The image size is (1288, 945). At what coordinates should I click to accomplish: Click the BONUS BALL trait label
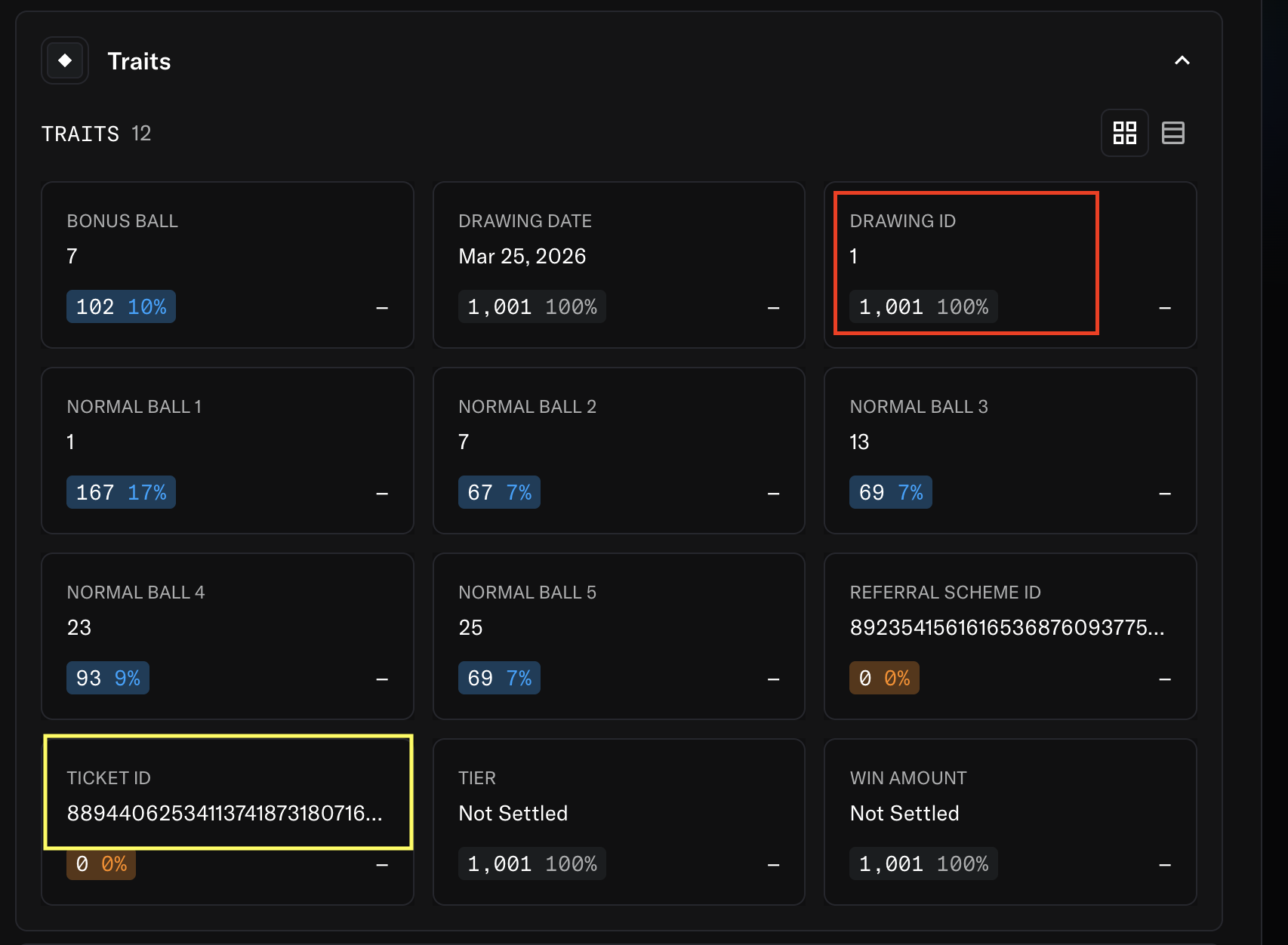coord(122,221)
